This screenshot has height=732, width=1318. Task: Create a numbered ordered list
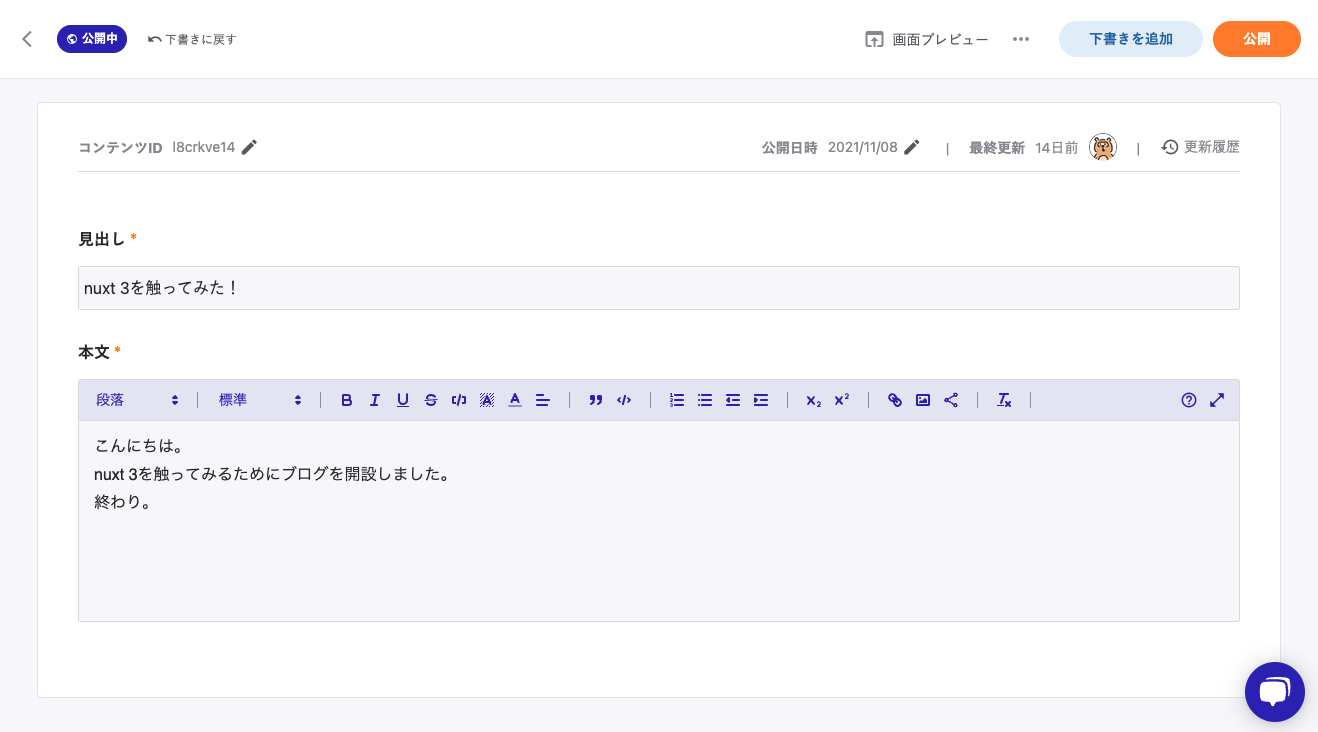677,400
